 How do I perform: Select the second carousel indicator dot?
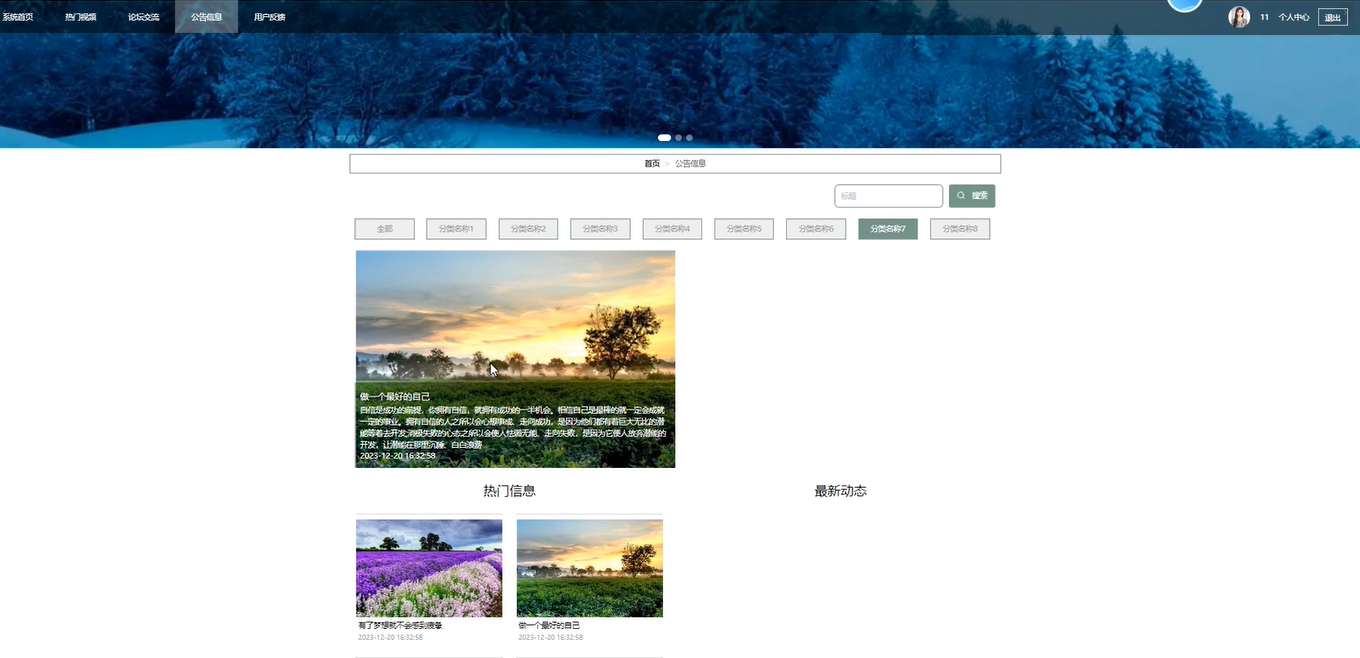pos(678,138)
